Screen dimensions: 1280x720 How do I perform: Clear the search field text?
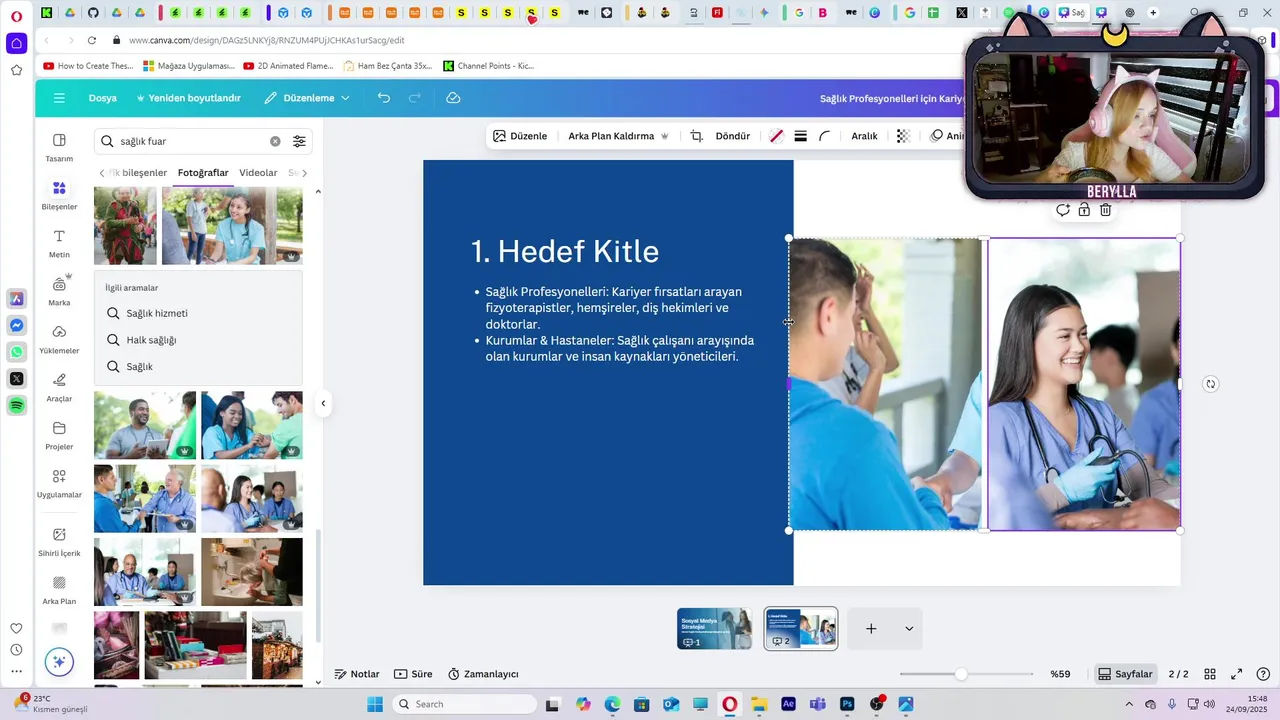[x=275, y=142]
